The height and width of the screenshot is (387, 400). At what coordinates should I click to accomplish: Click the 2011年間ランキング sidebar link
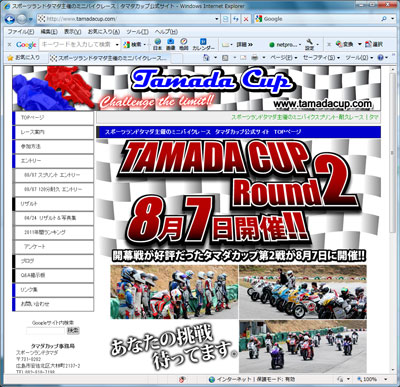pos(54,232)
